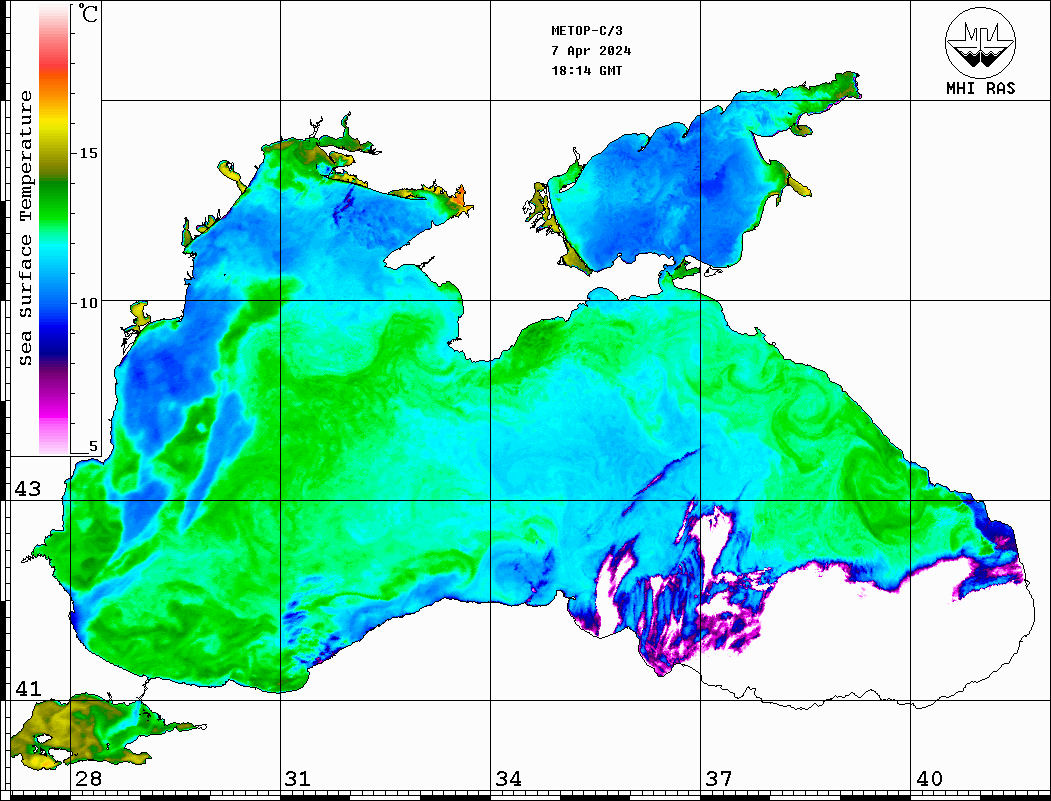This screenshot has width=1051, height=801.
Task: Click the '7 Apr 2024' date text
Action: 591,51
